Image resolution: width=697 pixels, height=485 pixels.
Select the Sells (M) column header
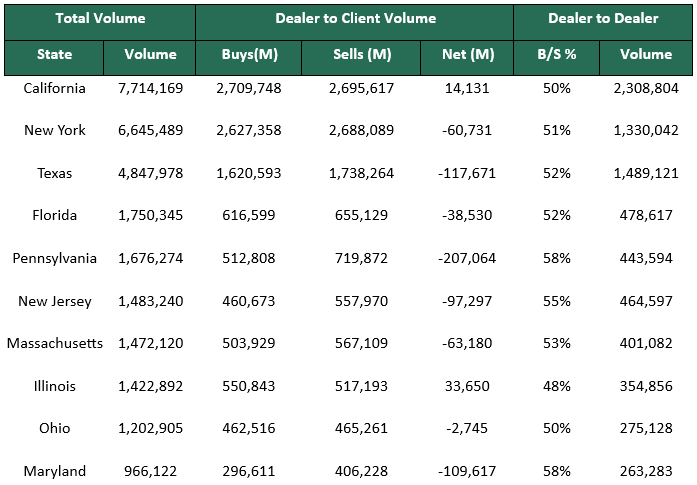361,55
